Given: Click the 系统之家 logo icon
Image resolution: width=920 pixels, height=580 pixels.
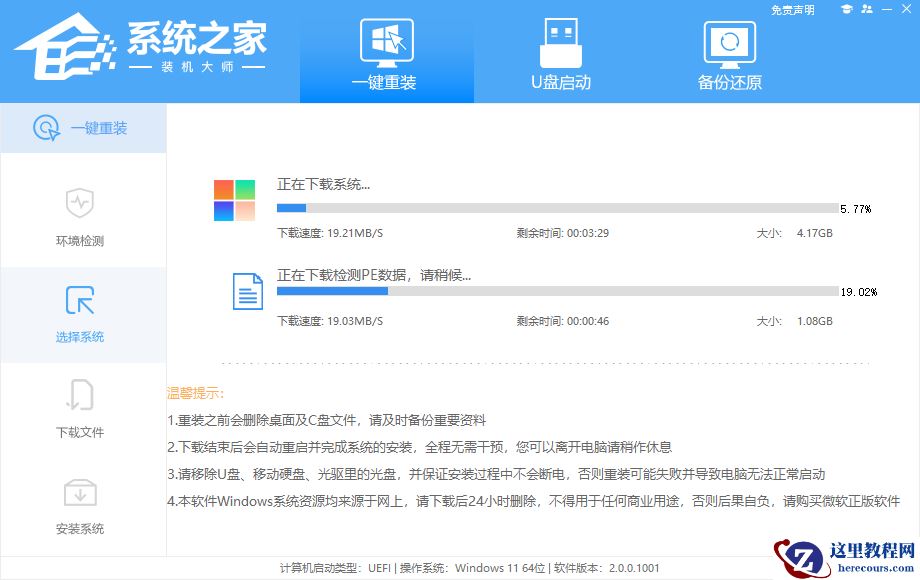Looking at the screenshot, I should [65, 45].
